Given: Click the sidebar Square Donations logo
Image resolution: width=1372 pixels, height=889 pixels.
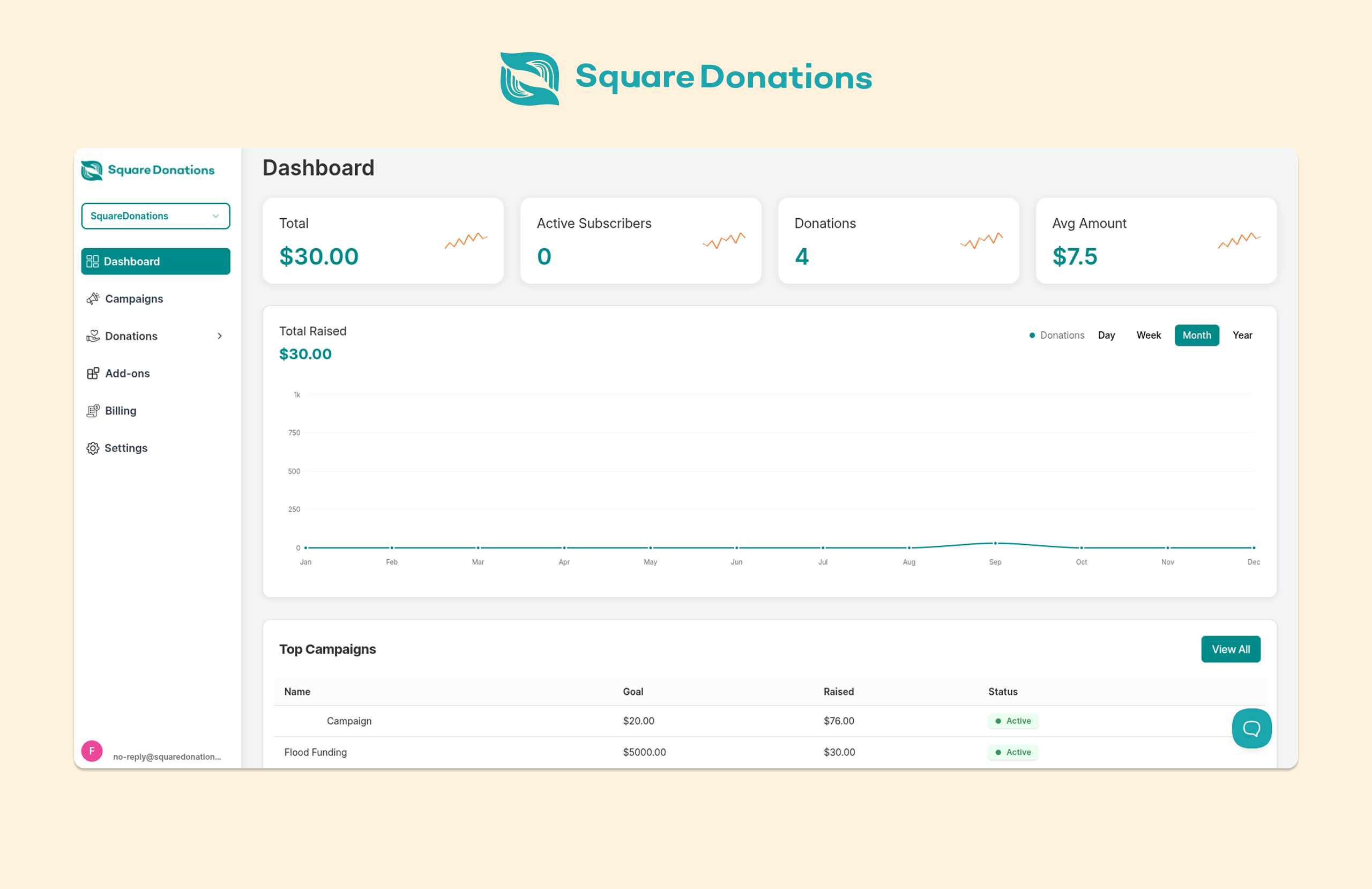Looking at the screenshot, I should click(147, 170).
